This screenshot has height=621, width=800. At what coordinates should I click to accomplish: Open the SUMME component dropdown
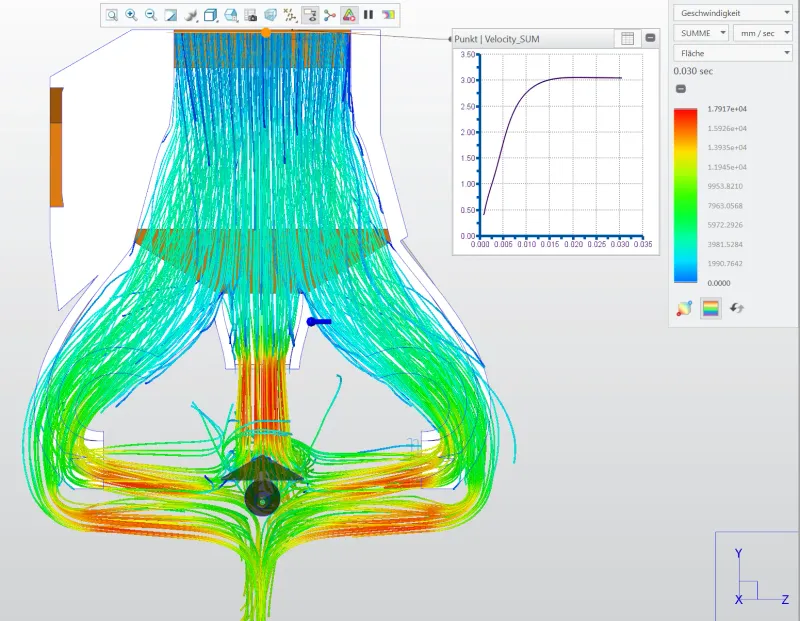[x=702, y=33]
